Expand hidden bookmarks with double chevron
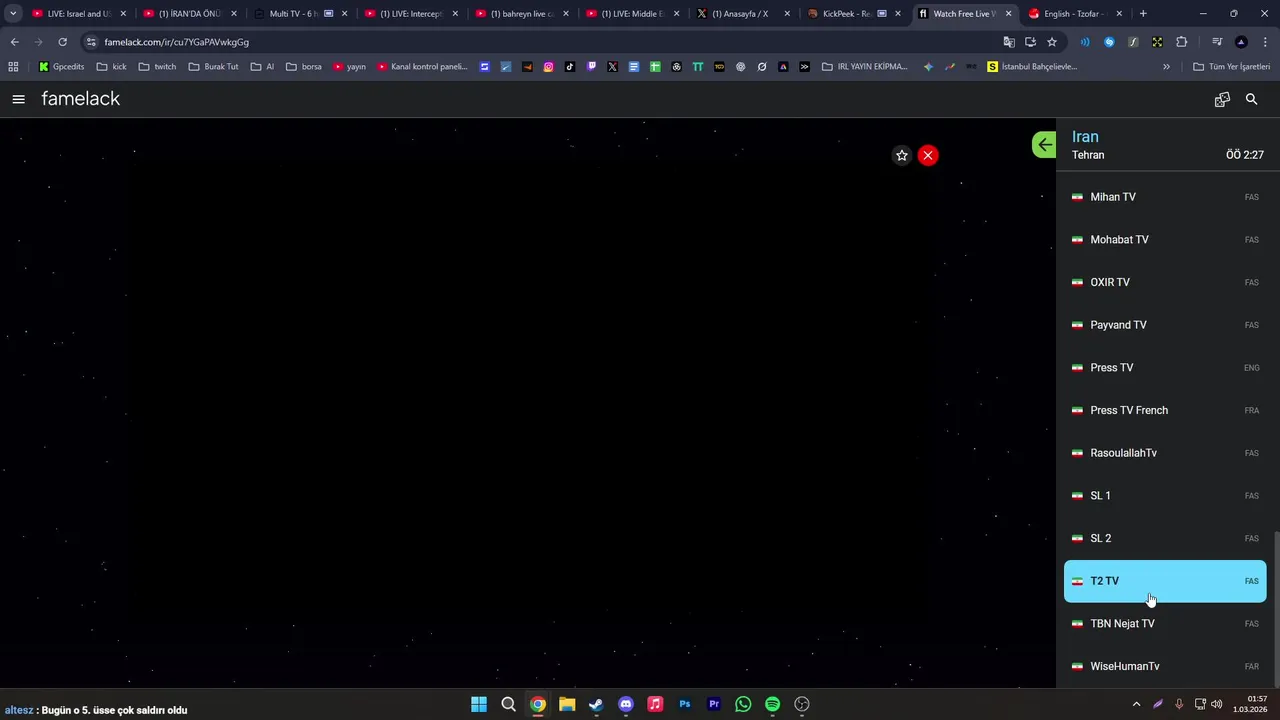Screen dimensions: 1280x720 (x=1166, y=67)
